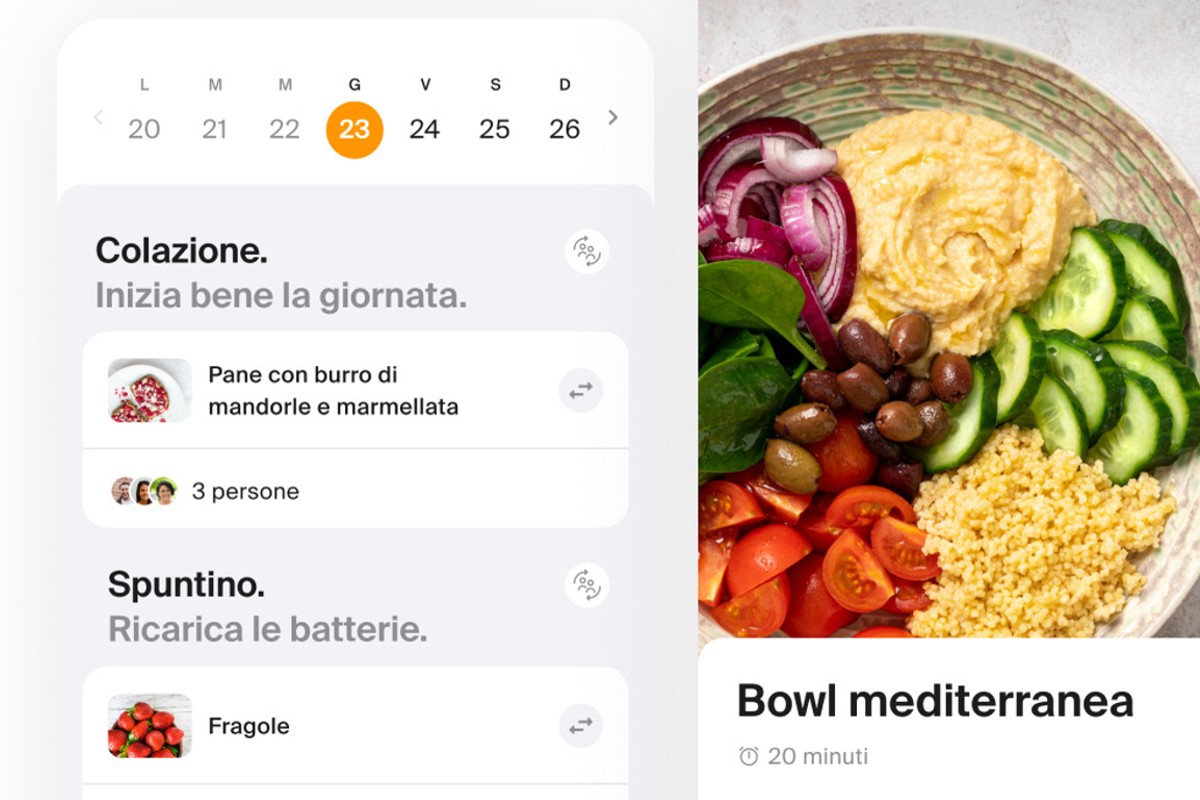Image resolution: width=1200 pixels, height=800 pixels.
Task: Select Monday 20 in the calendar
Action: [144, 129]
